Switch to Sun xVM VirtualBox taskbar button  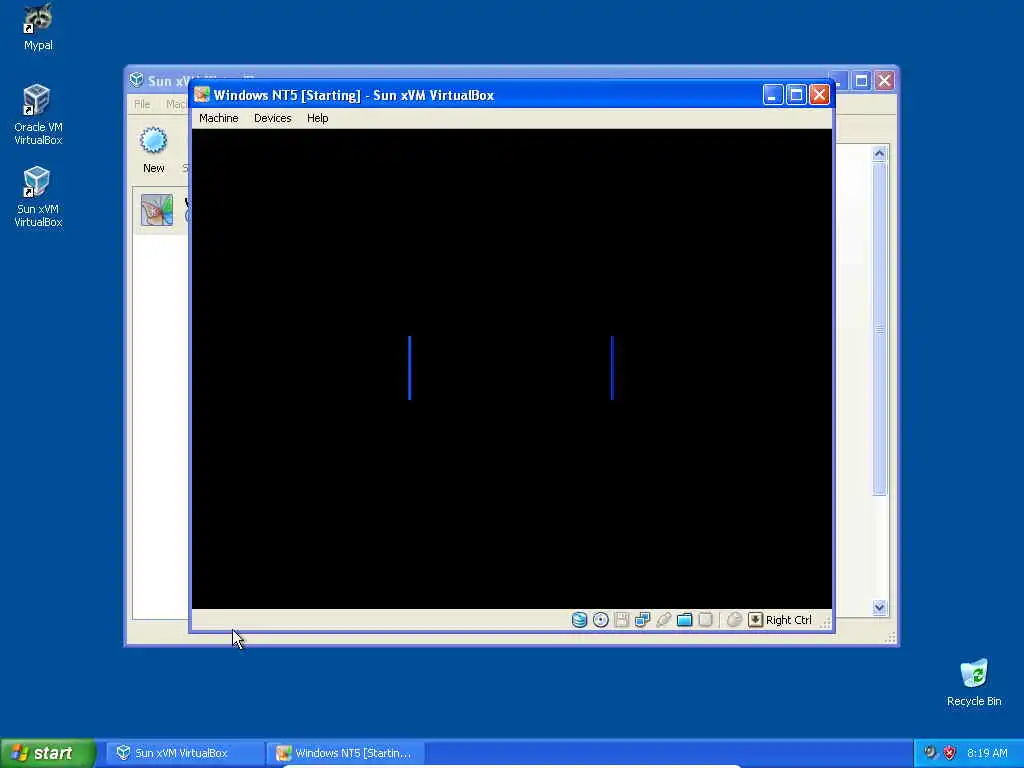pyautogui.click(x=185, y=753)
